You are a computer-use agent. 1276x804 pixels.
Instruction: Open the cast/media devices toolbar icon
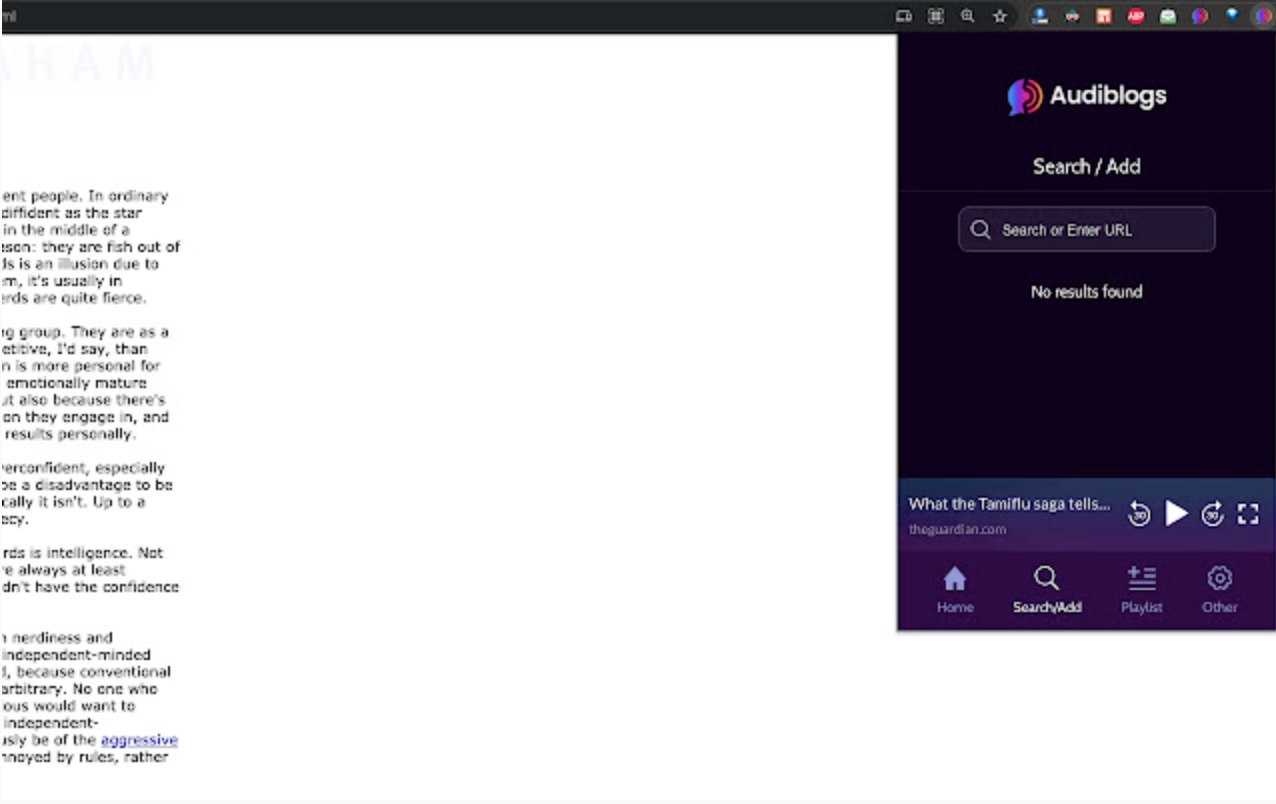click(903, 16)
